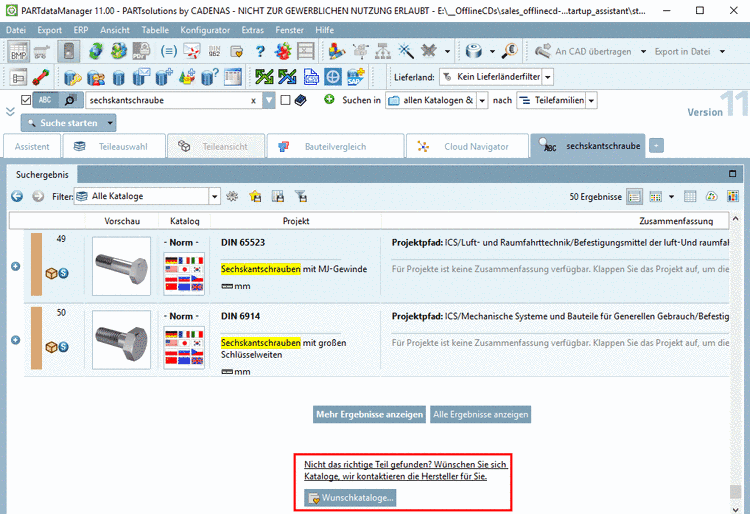Expand the double chevron below search checkbox

[x=10, y=111]
